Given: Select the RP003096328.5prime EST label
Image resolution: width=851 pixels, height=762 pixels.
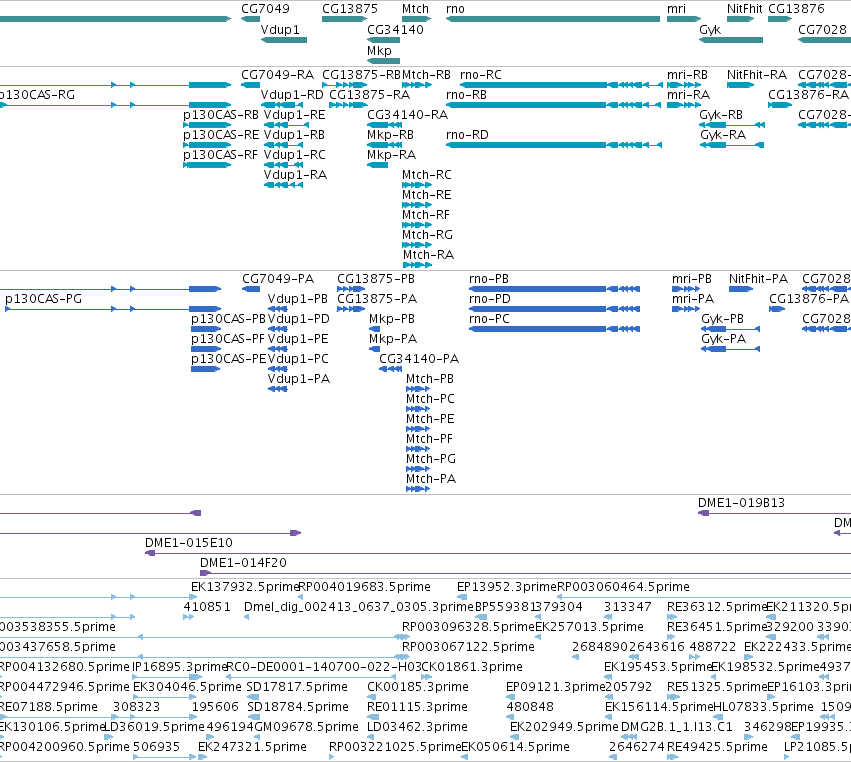Looking at the screenshot, I should 468,626.
